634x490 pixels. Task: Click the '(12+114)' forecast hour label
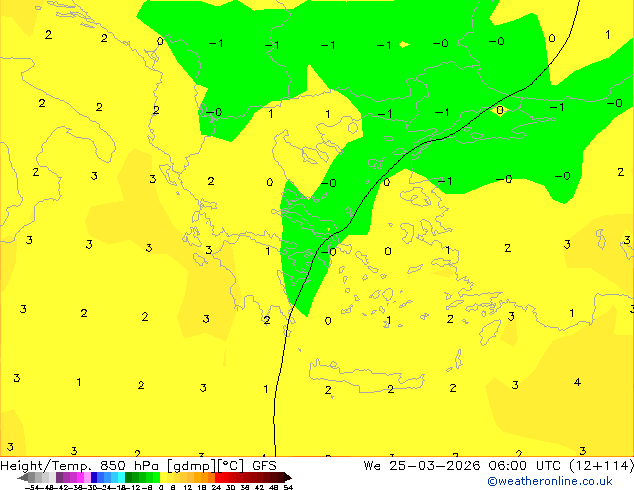601,466
